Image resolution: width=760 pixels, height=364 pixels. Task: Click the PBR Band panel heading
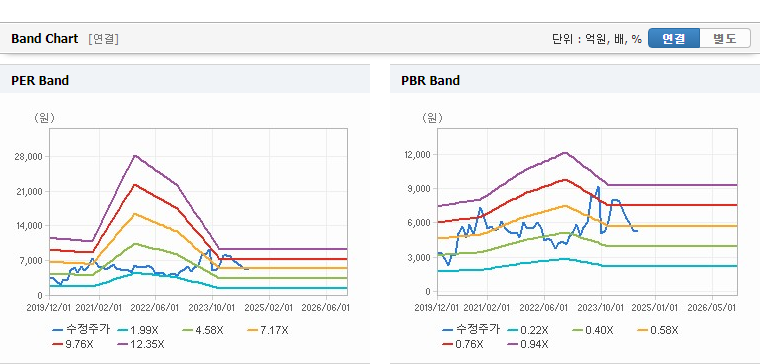(x=430, y=80)
